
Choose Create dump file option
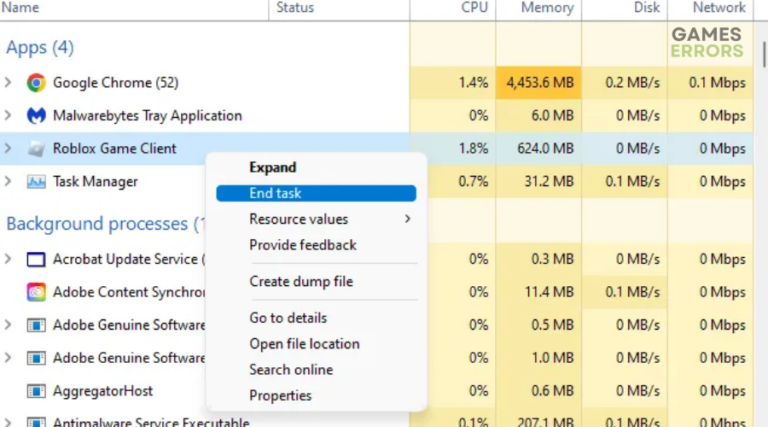(x=301, y=282)
